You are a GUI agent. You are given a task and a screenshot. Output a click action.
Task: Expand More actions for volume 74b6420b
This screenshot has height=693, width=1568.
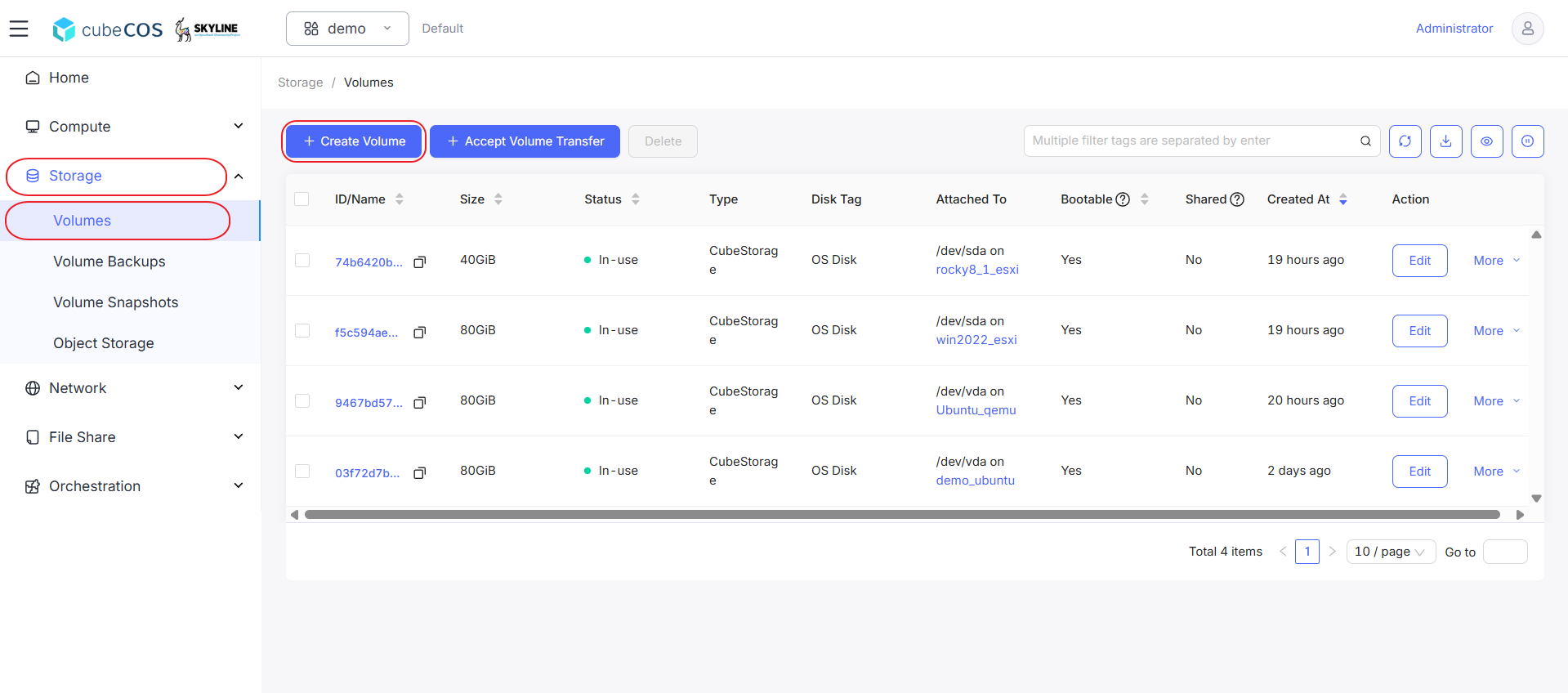point(1496,261)
